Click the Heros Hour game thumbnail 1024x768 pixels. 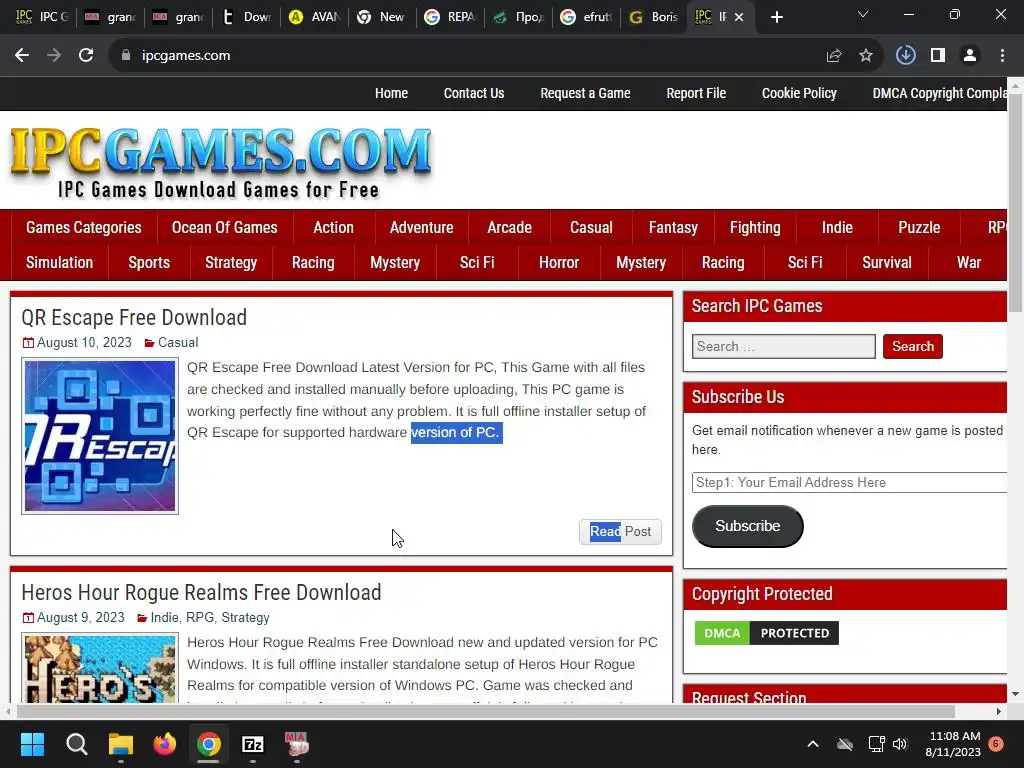[x=100, y=668]
